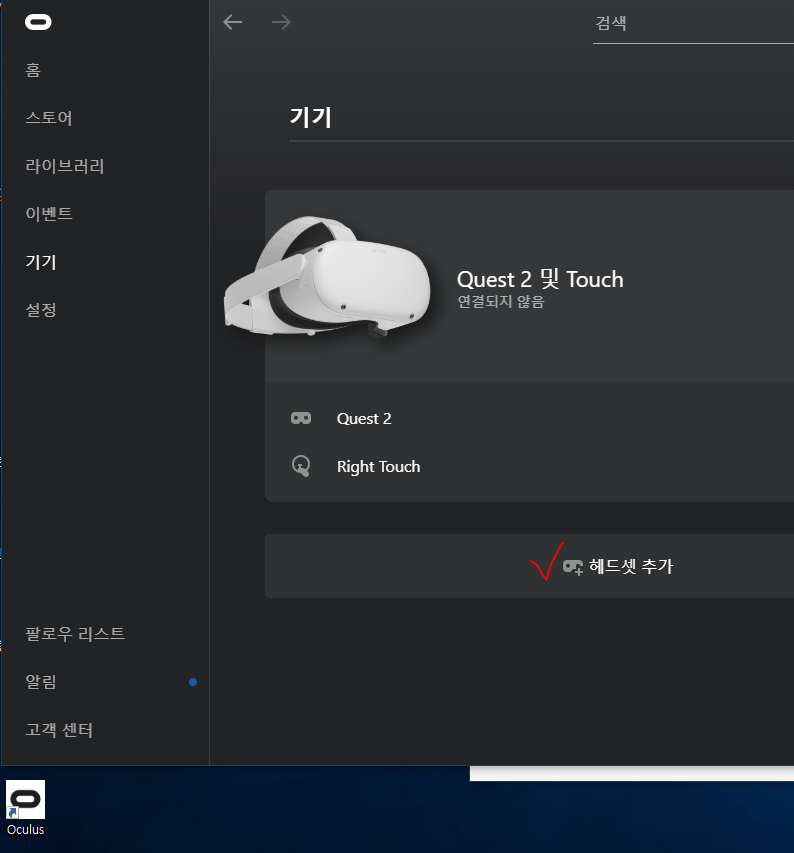Viewport: 794px width, 853px height.
Task: Click the Right Touch controller icon
Action: [x=301, y=466]
